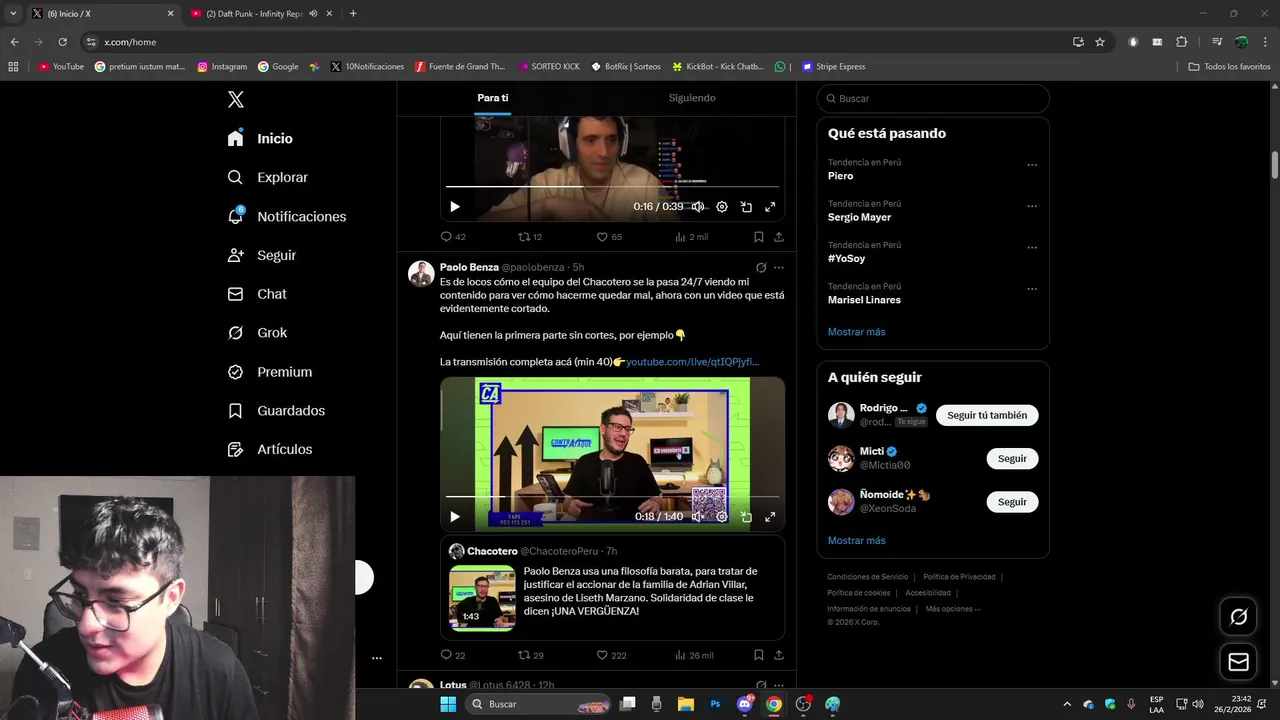Open settings gear on Paolo Benza video
Image resolution: width=1280 pixels, height=720 pixels.
pos(722,517)
